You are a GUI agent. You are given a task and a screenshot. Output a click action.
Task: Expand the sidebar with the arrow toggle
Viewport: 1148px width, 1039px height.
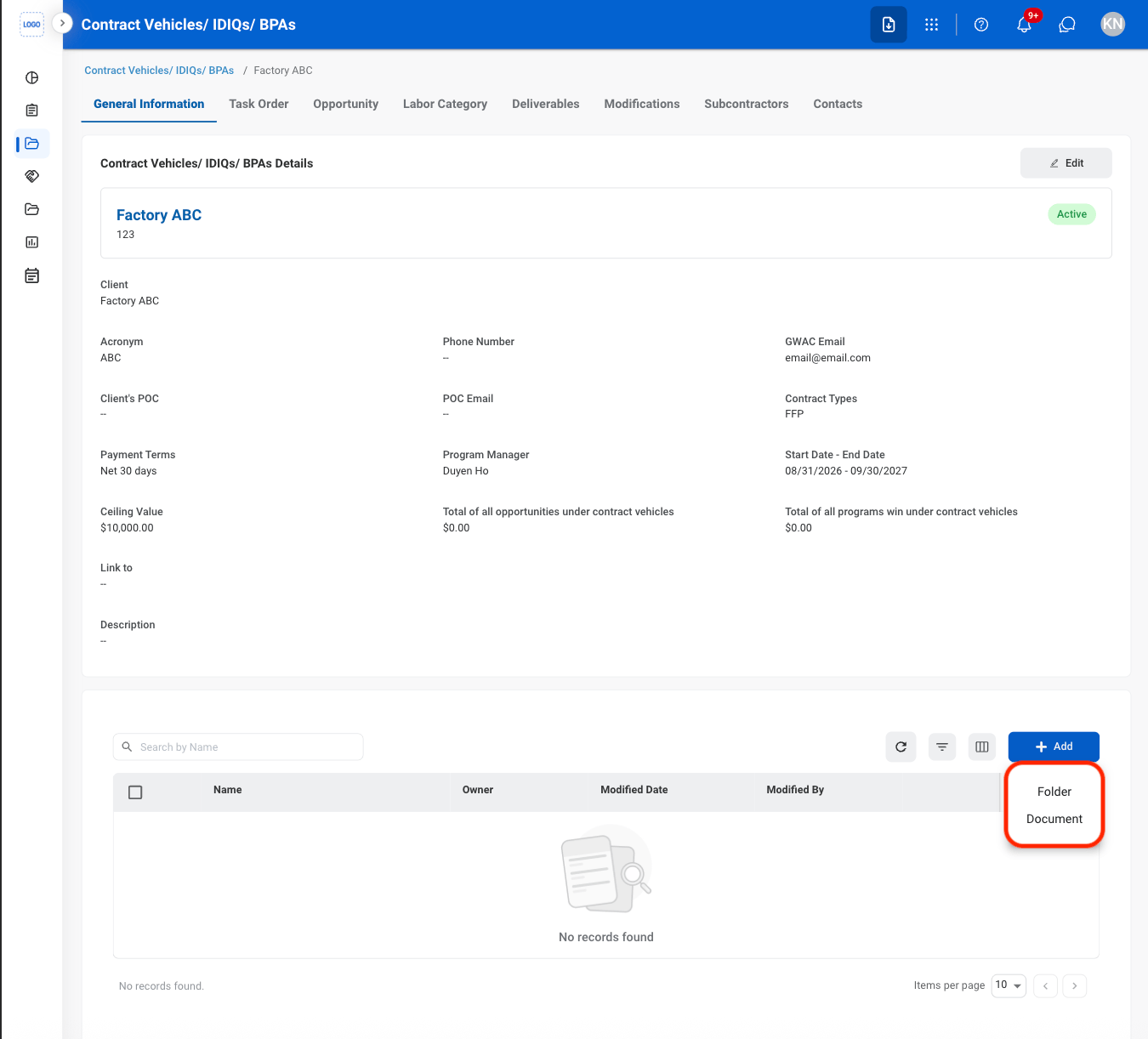point(62,23)
